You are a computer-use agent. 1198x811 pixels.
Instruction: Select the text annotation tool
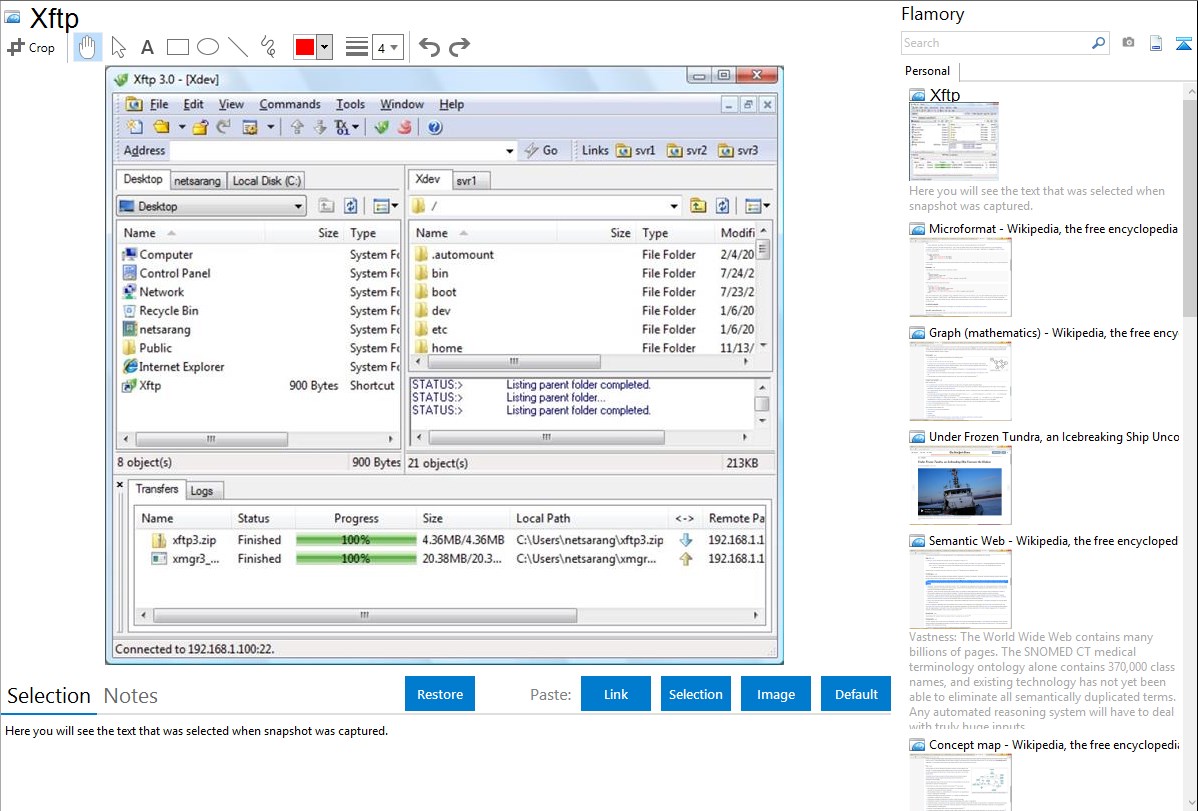click(x=147, y=47)
